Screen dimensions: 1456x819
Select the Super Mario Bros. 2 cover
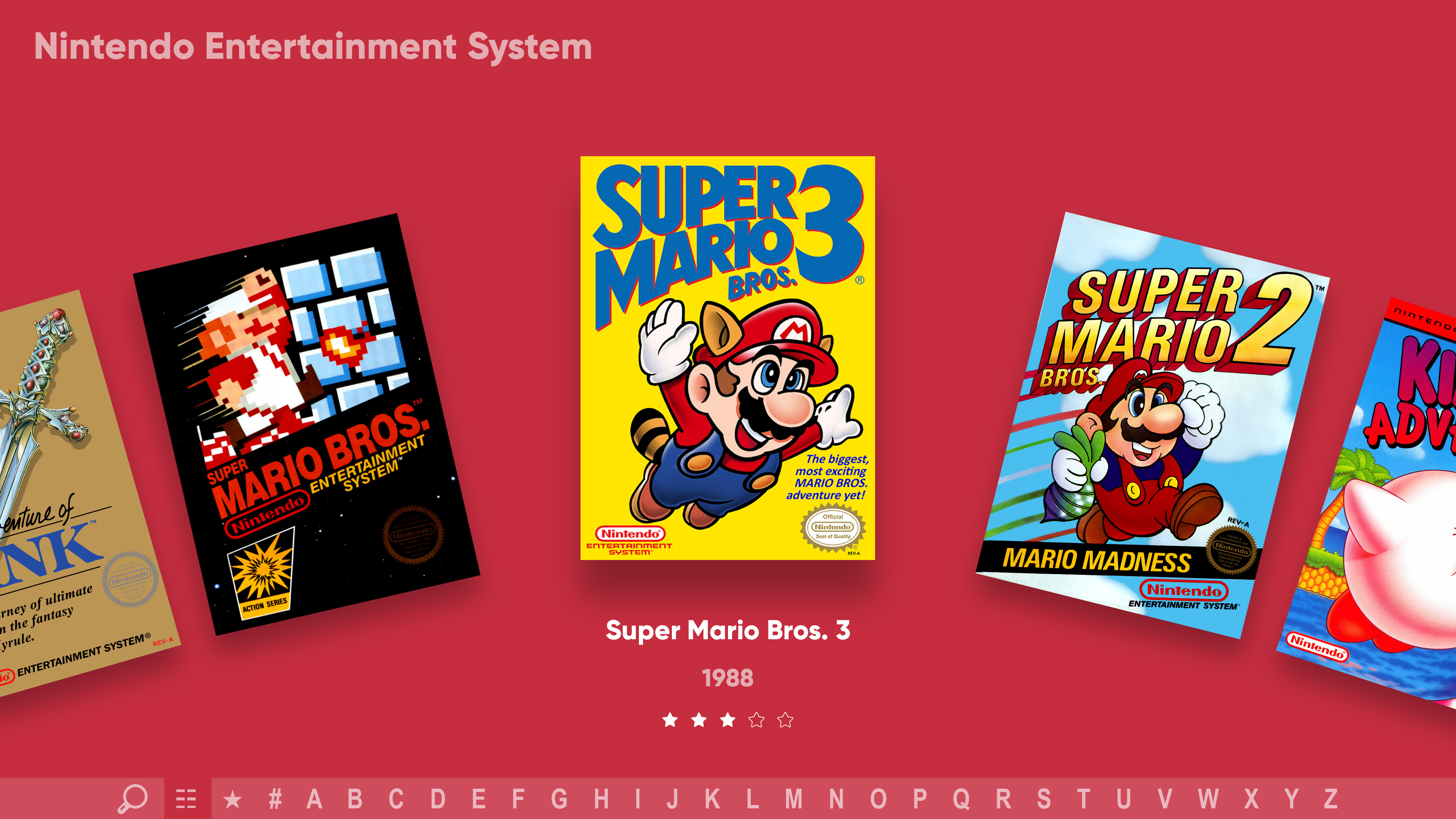coord(1153,425)
